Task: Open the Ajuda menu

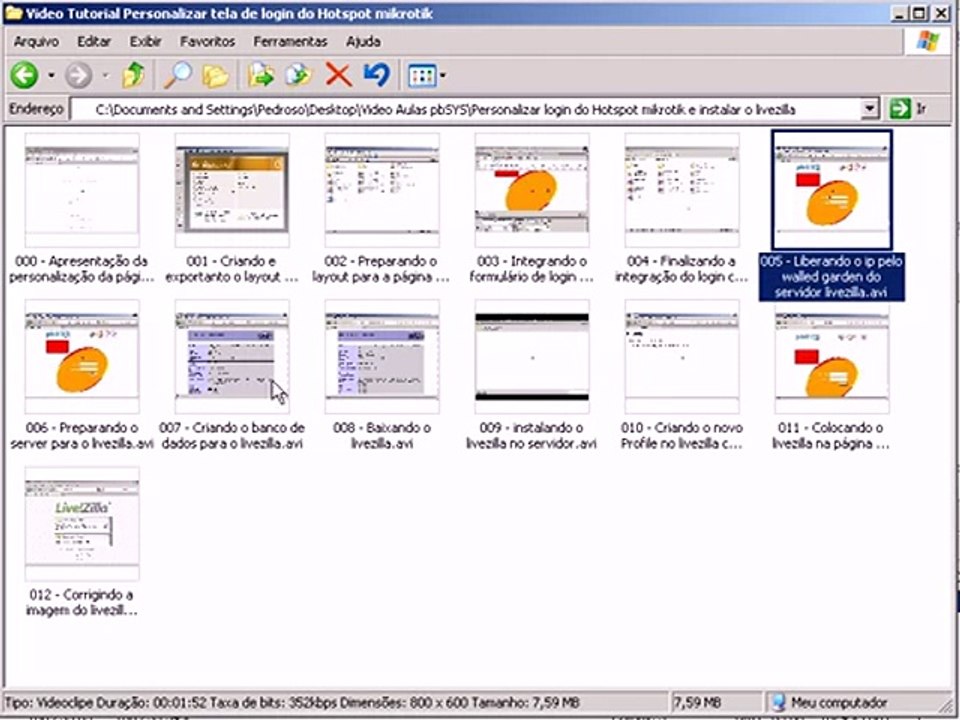Action: 363,42
